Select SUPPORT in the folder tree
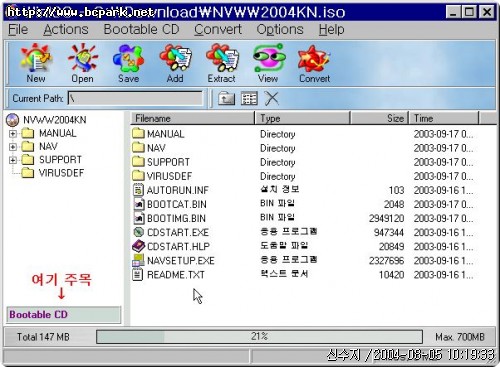Screen dimensions: 500x367 coord(60,160)
